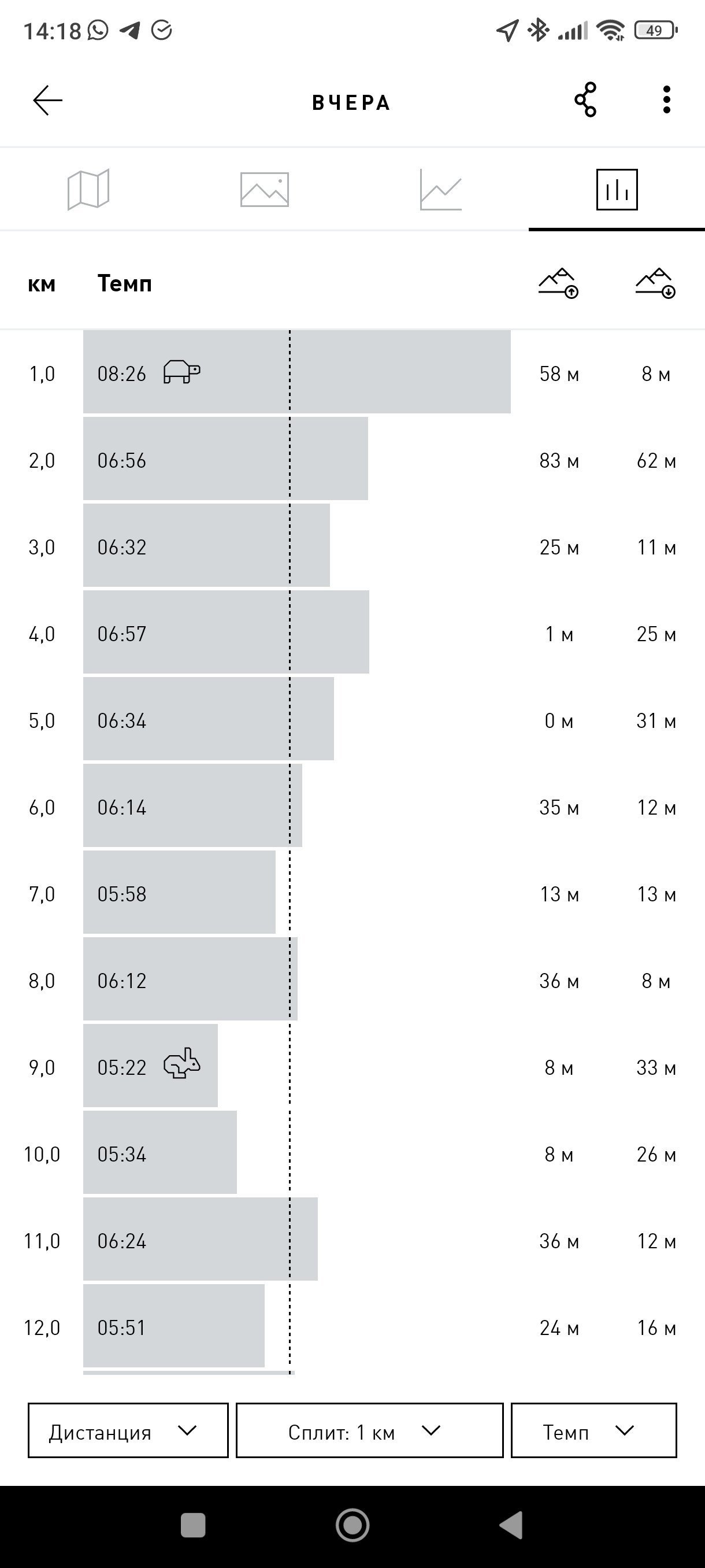Image resolution: width=705 pixels, height=1568 pixels.
Task: Open the Темп dropdown selector
Action: point(593,1430)
